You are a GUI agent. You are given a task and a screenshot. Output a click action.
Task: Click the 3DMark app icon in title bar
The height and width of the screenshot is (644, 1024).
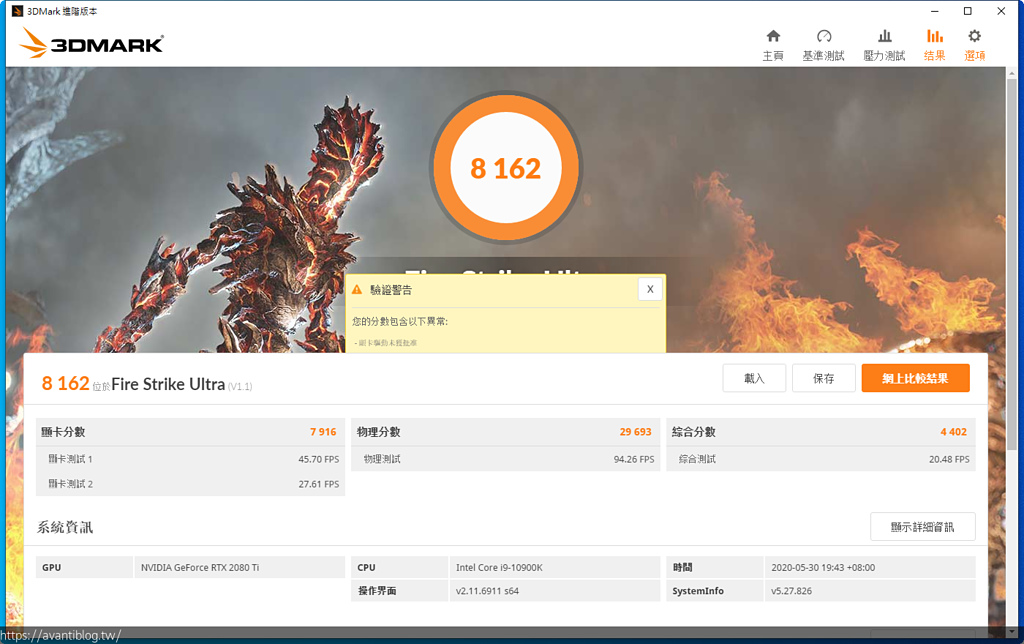[18, 11]
